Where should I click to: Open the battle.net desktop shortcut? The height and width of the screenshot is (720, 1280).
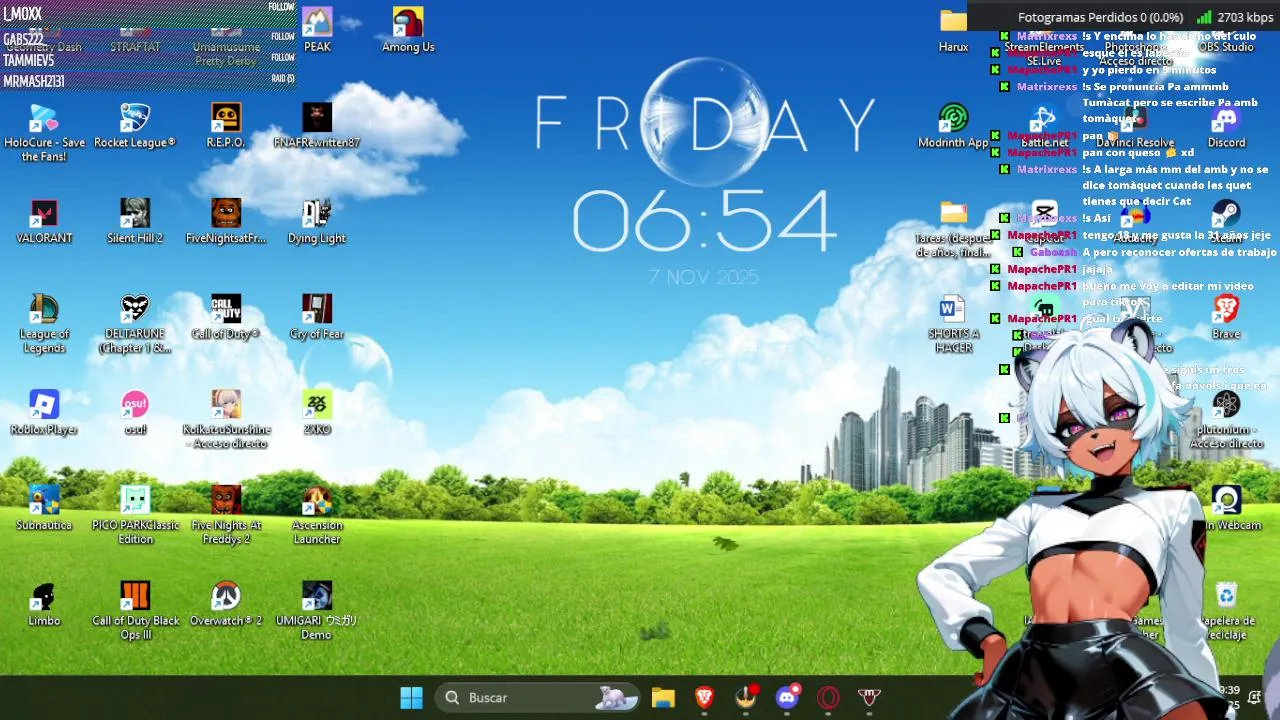click(x=1044, y=126)
